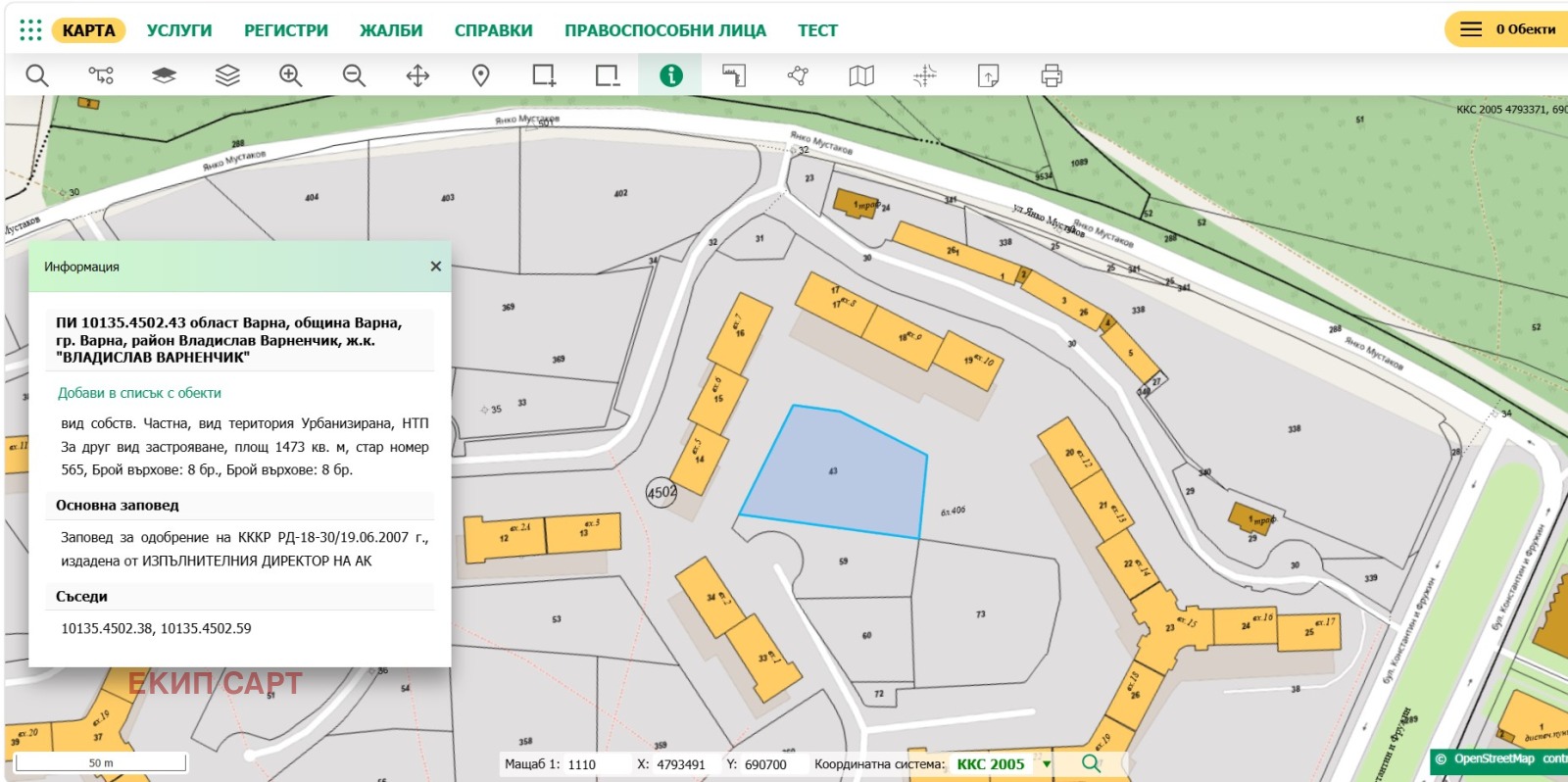The width and height of the screenshot is (1568, 782).
Task: Open the РЕГИСТРИ menu
Action: click(x=286, y=30)
